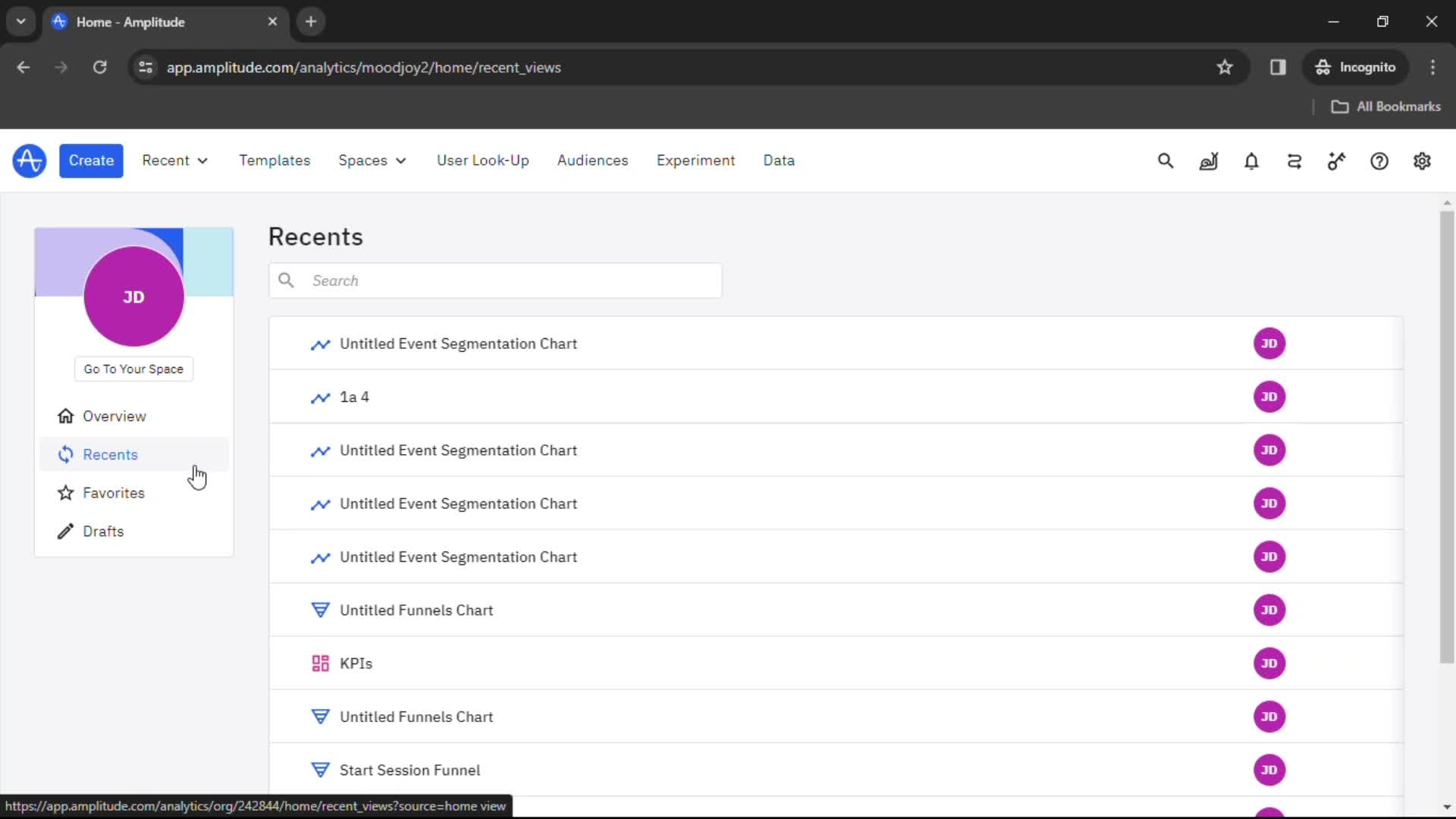Open the search bar icon
The width and height of the screenshot is (1456, 819).
click(1165, 160)
